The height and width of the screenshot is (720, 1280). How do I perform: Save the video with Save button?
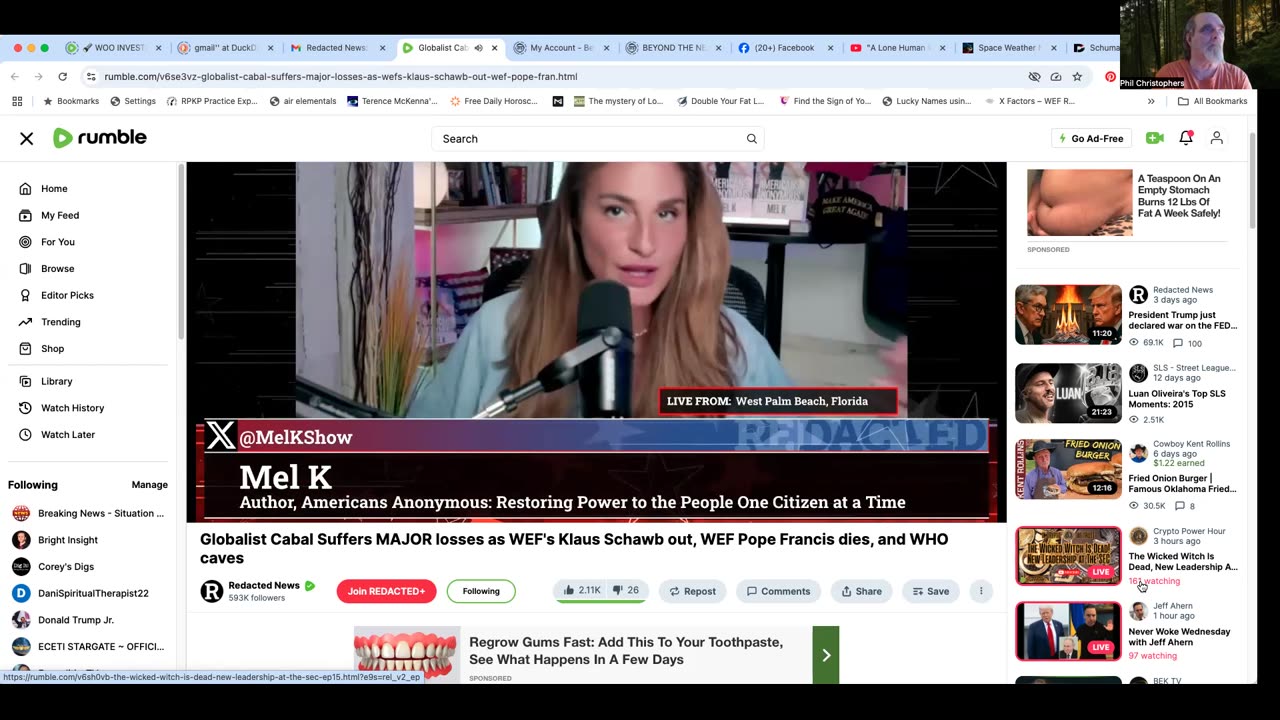point(931,591)
